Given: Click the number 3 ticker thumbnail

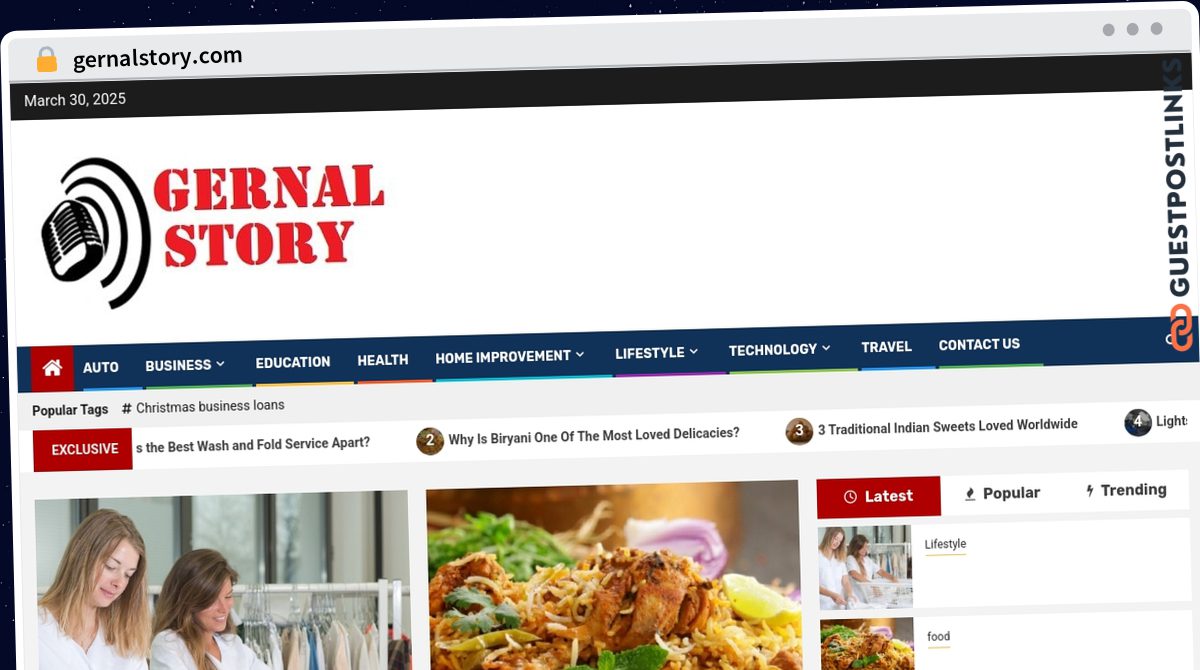Looking at the screenshot, I should [799, 431].
